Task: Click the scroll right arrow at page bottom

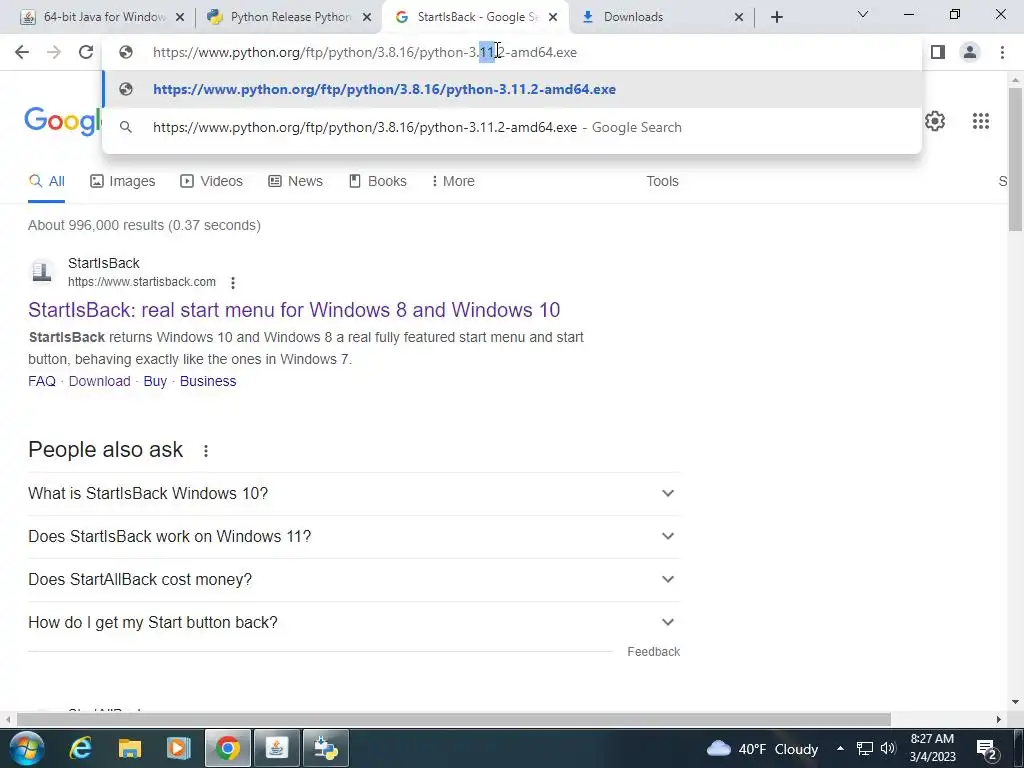Action: pyautogui.click(x=999, y=720)
